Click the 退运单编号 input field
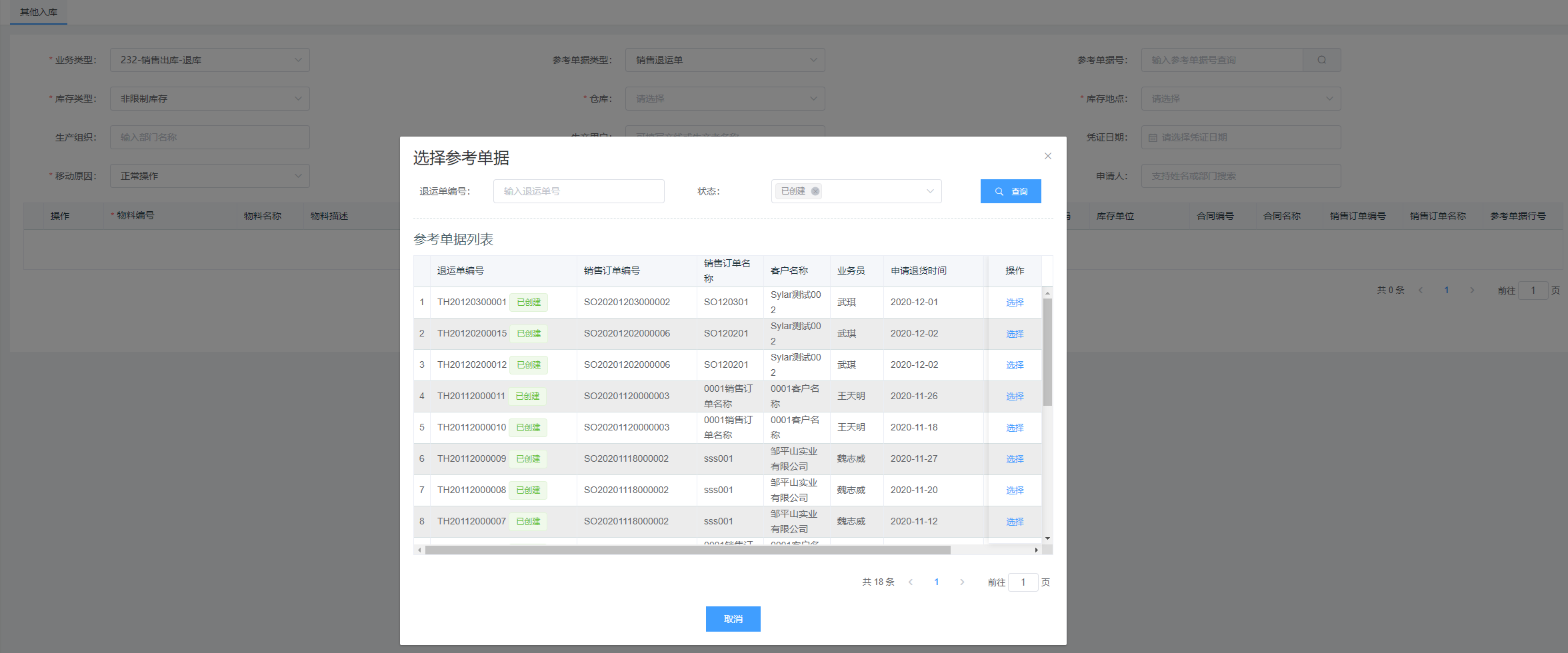Image resolution: width=1568 pixels, height=653 pixels. (x=578, y=191)
